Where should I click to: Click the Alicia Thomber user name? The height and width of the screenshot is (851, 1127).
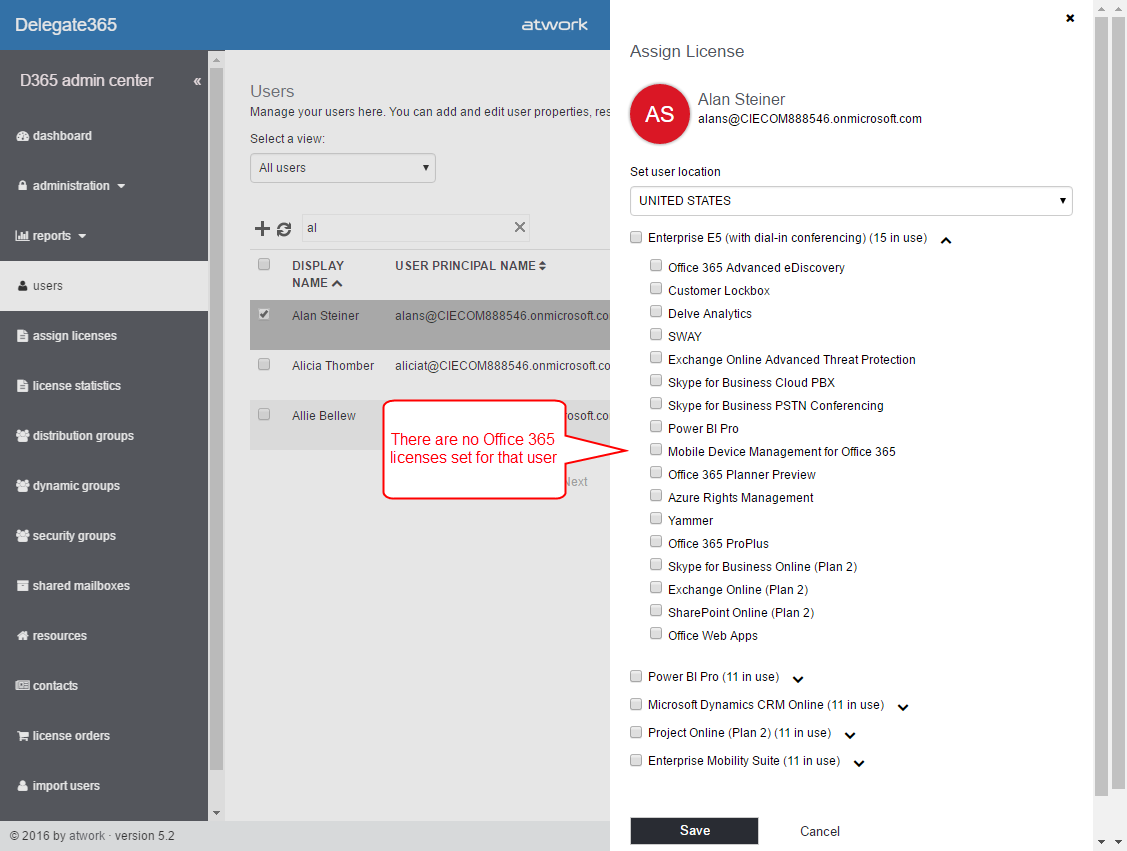[x=333, y=366]
